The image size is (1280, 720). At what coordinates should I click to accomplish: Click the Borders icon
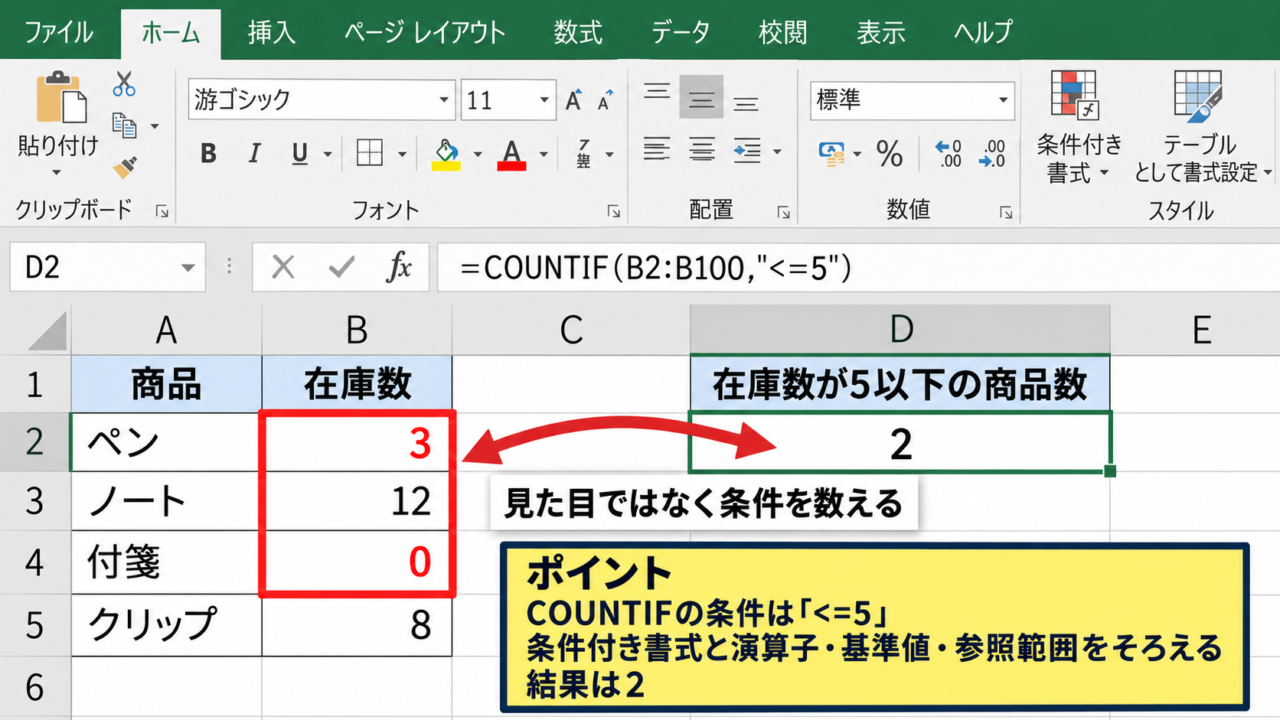click(x=370, y=154)
